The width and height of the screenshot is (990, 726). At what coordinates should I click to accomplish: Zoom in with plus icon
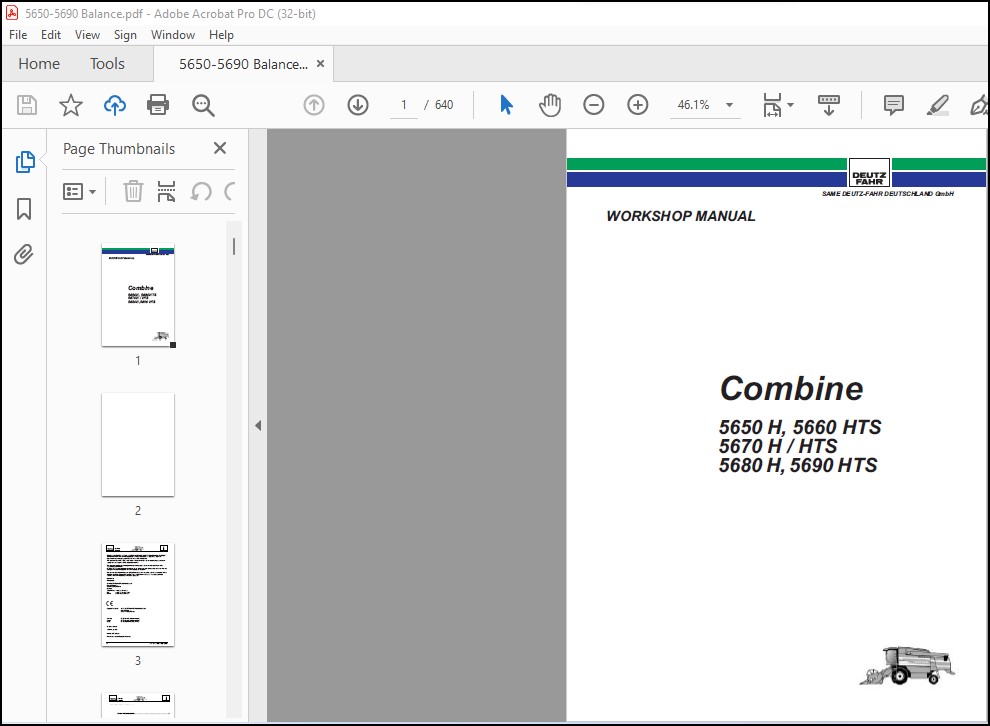638,105
